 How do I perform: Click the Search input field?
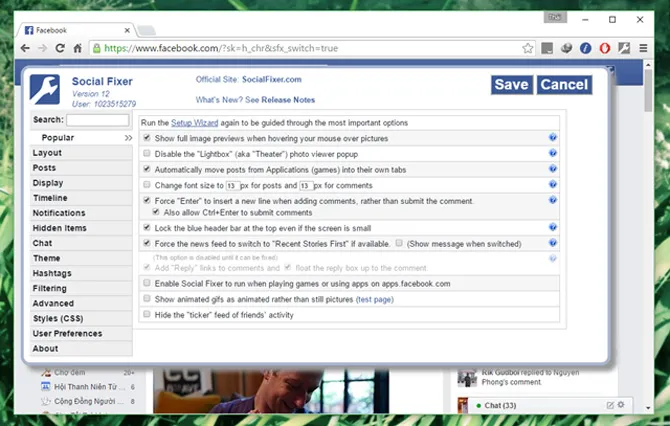(97, 120)
